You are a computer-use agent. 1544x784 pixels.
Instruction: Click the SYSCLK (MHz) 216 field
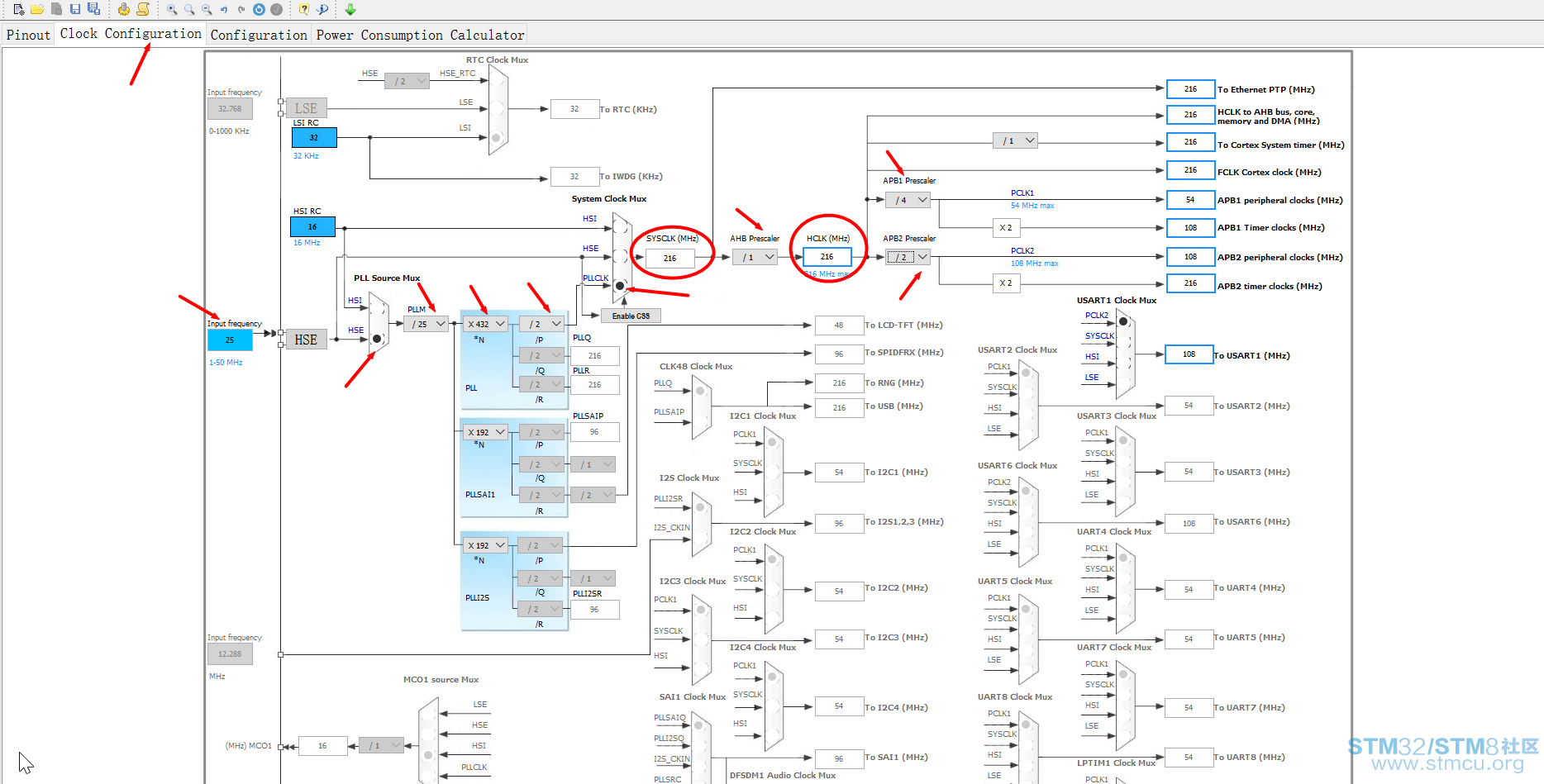point(670,258)
